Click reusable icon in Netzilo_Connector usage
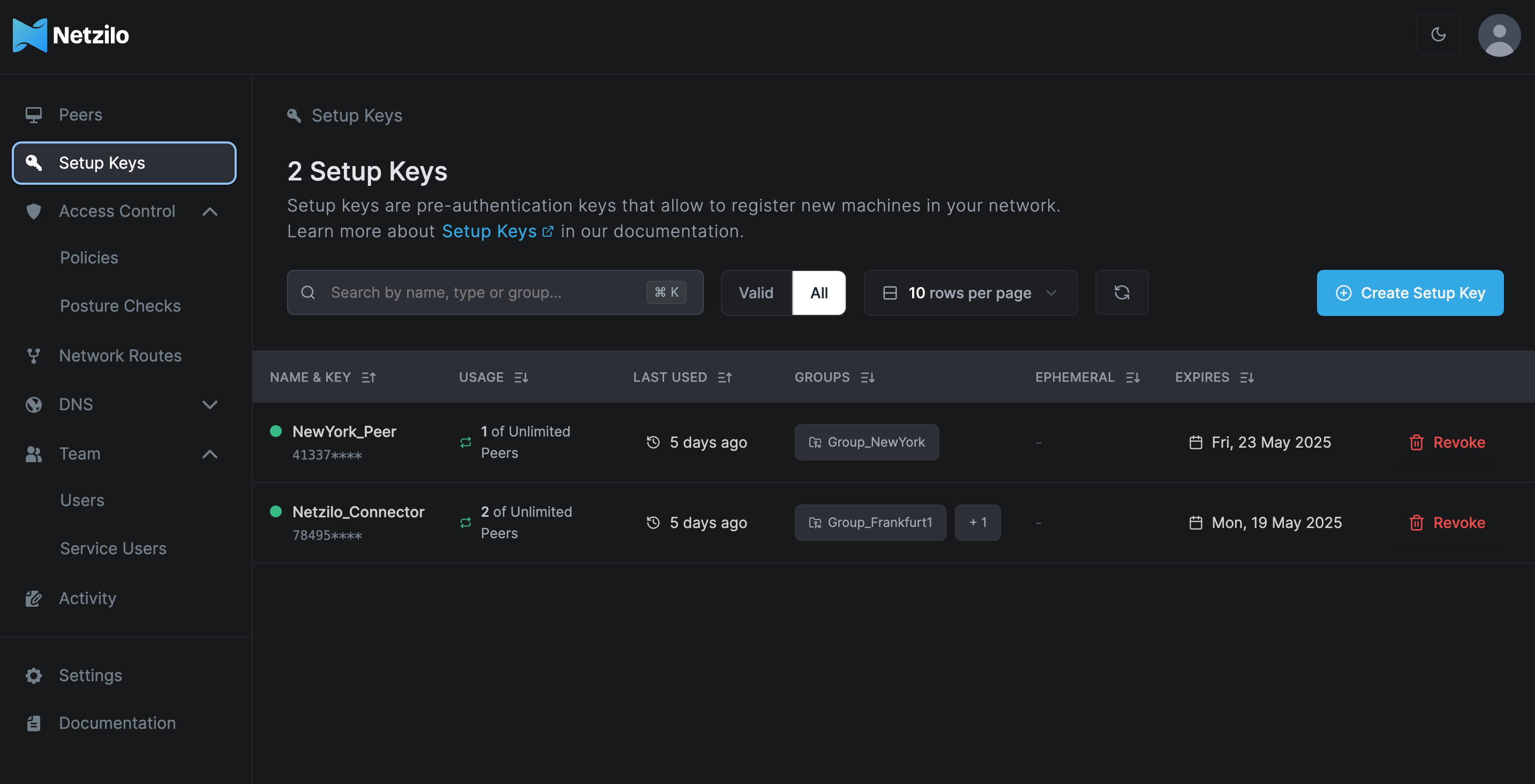The height and width of the screenshot is (784, 1535). point(465,523)
